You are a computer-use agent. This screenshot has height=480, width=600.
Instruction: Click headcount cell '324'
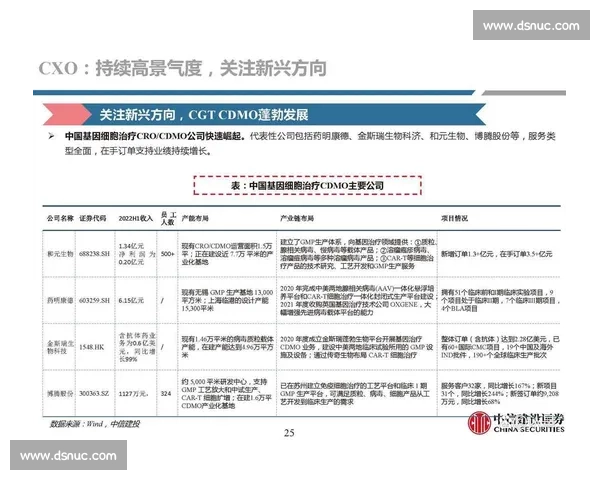click(x=166, y=393)
